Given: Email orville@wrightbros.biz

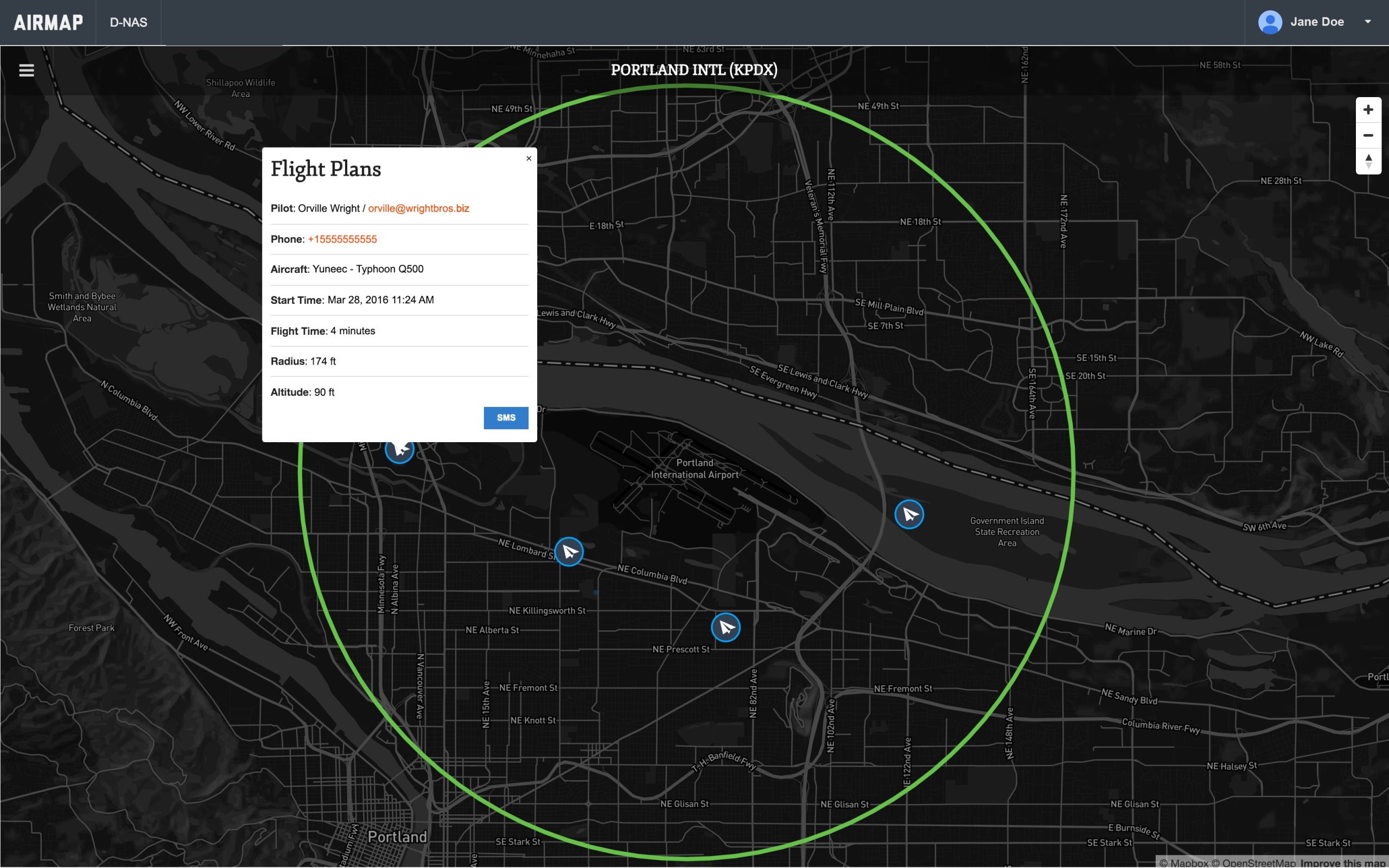Looking at the screenshot, I should (418, 208).
